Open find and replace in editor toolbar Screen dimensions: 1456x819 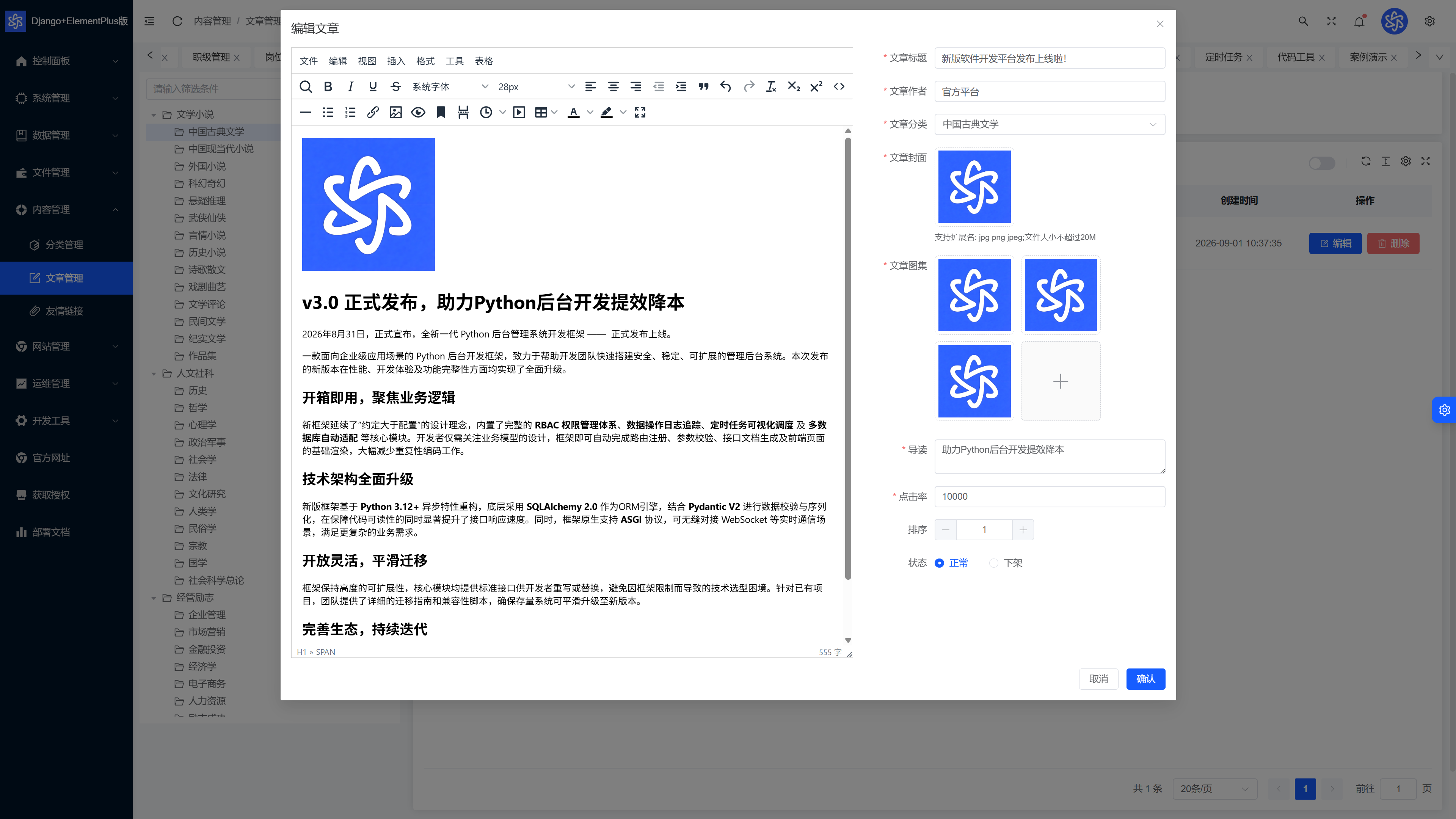(306, 86)
